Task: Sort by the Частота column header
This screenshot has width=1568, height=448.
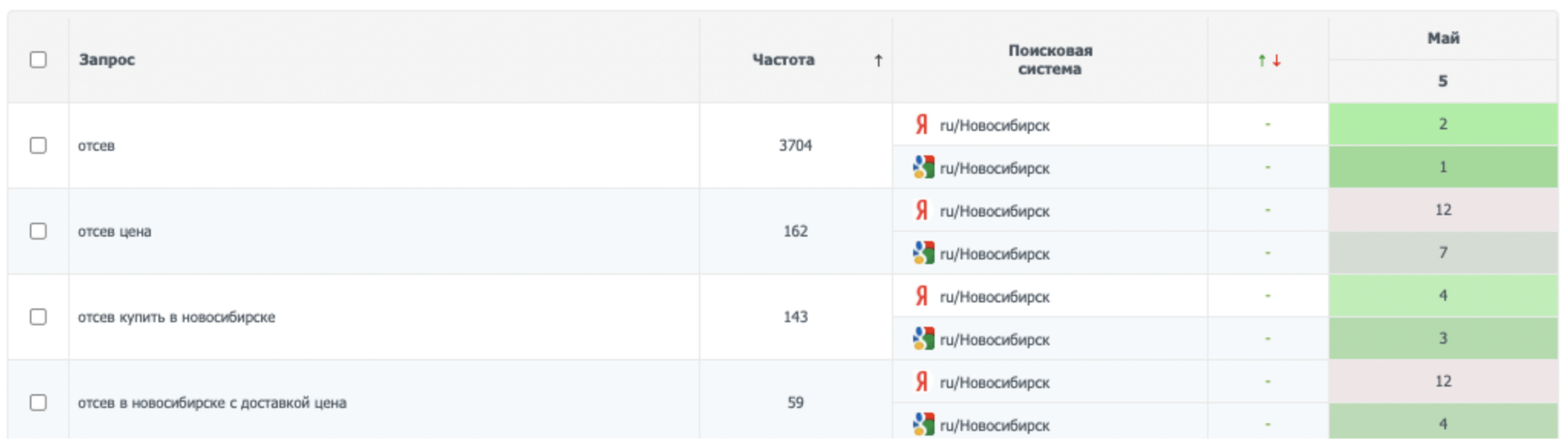Action: pyautogui.click(x=783, y=60)
